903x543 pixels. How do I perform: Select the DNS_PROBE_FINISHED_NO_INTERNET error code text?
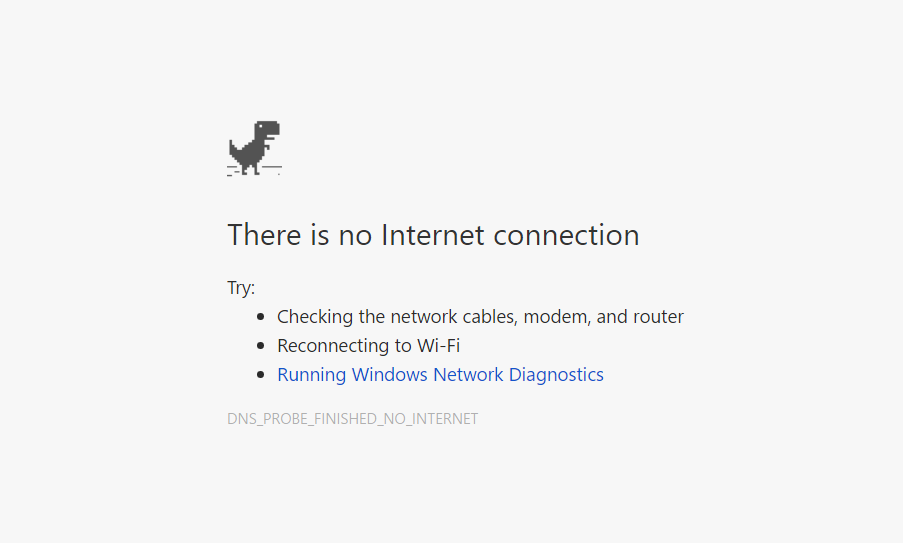(x=352, y=419)
